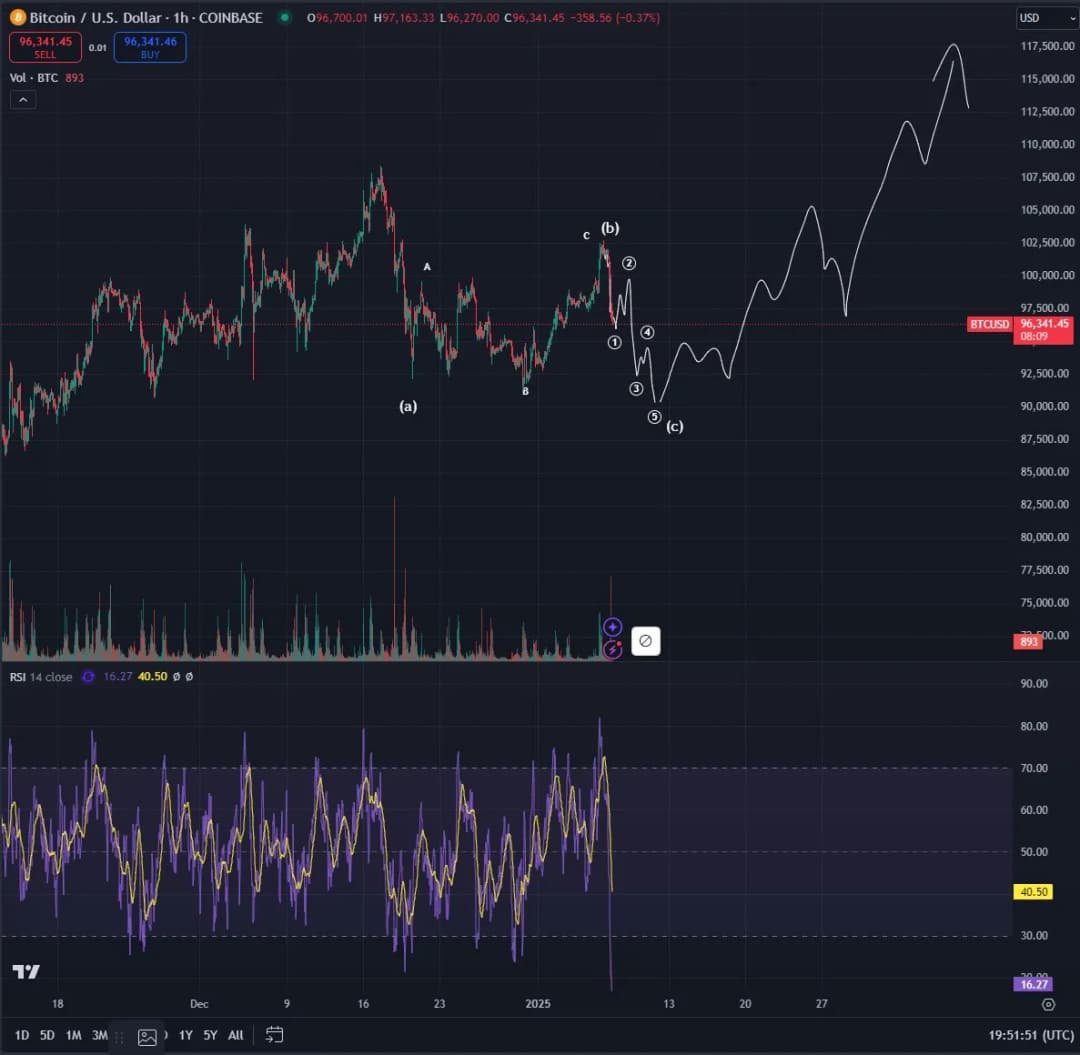1080x1055 pixels.
Task: Open the USD currency dropdown
Action: click(x=1043, y=18)
